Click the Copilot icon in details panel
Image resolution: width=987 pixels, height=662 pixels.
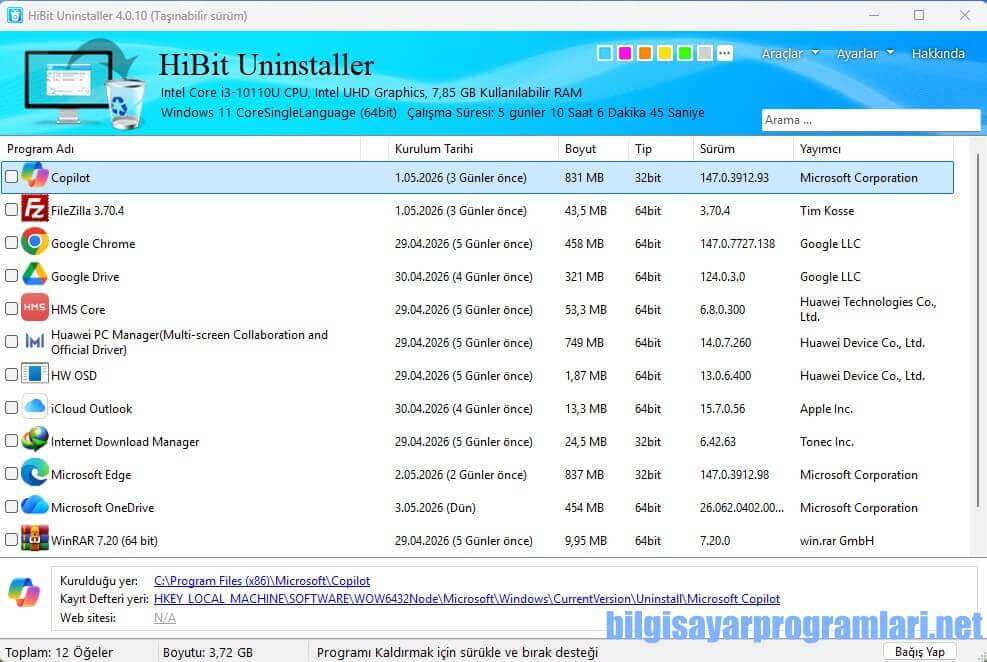25,593
